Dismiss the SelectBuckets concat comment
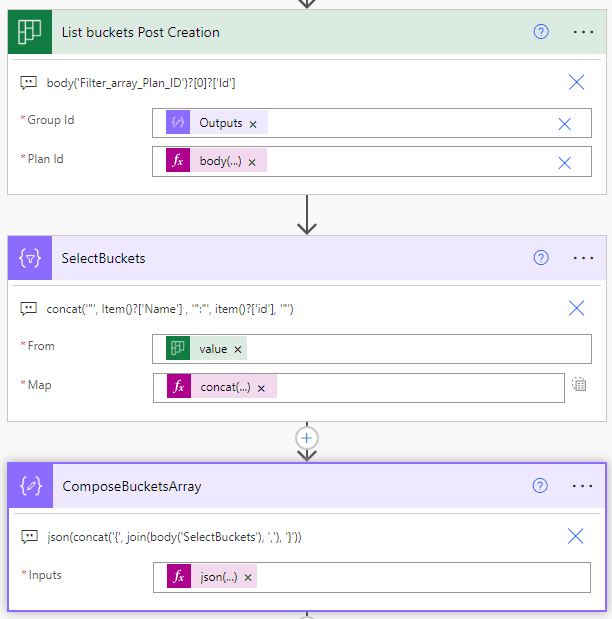612x619 pixels. 576,309
